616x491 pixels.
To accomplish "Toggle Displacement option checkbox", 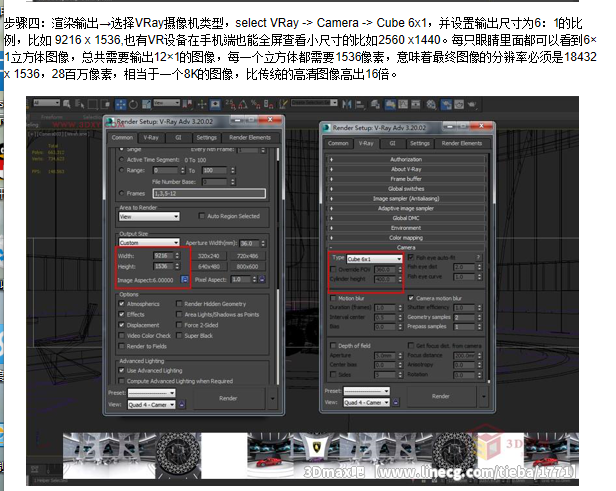I will (122, 325).
